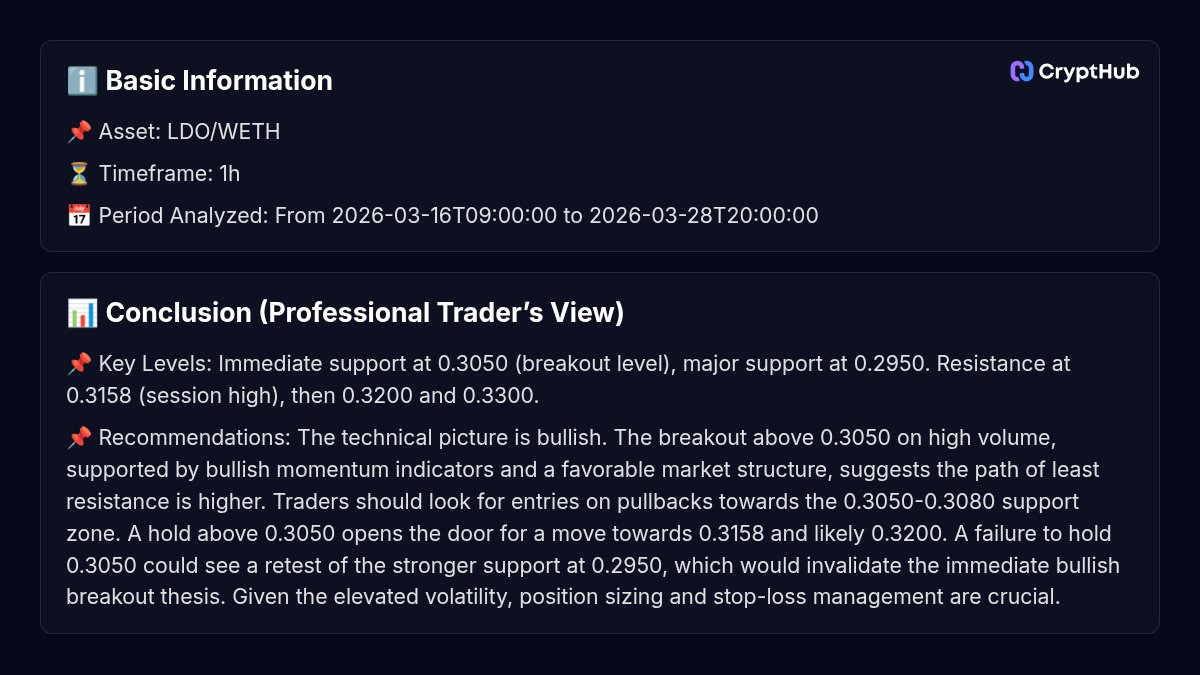Click the hourglass icon next to Timeframe

(79, 174)
